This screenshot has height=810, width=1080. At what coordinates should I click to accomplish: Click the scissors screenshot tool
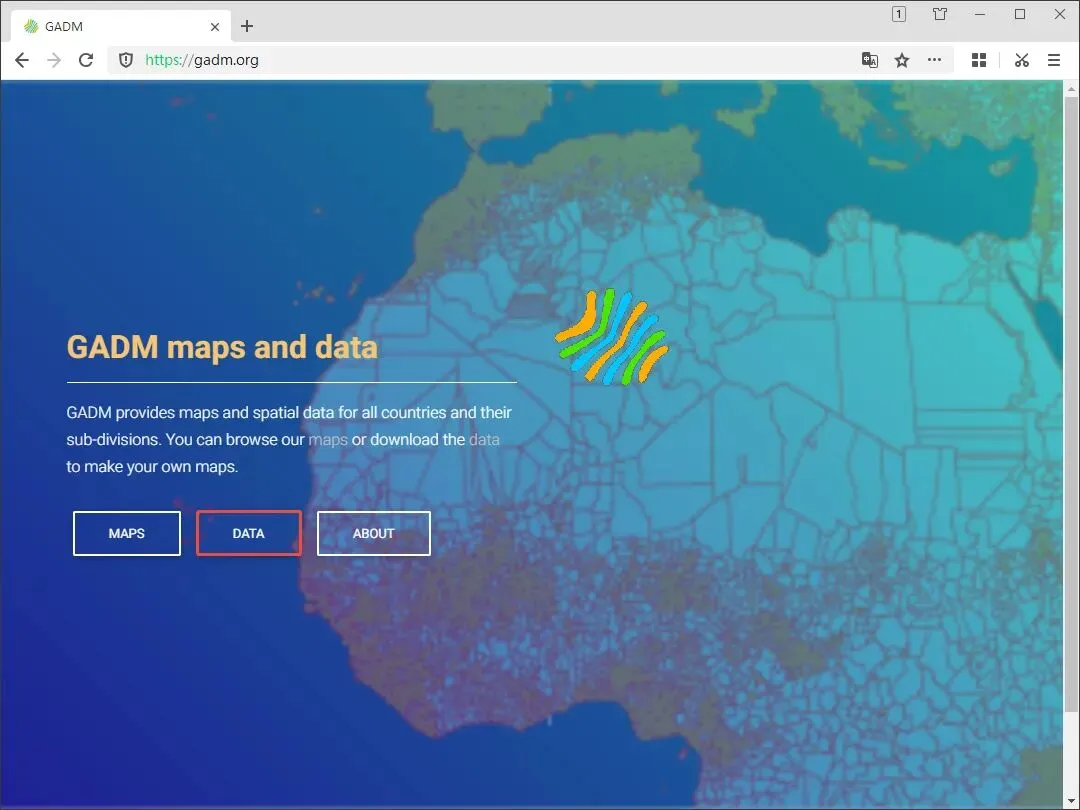1021,61
